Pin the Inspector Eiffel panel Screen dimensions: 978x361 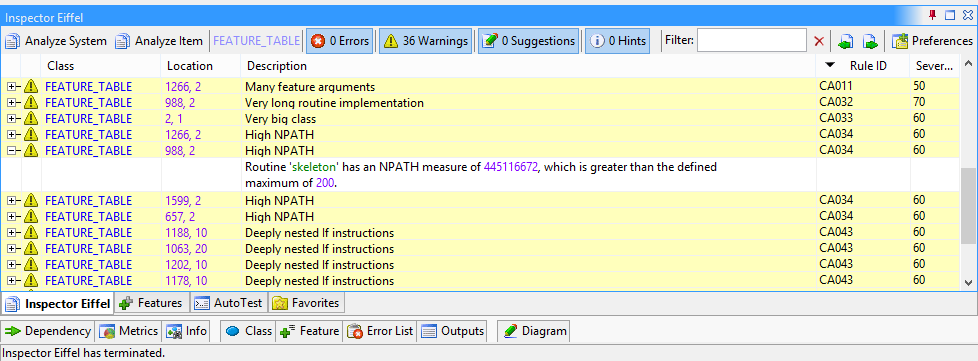tap(932, 16)
